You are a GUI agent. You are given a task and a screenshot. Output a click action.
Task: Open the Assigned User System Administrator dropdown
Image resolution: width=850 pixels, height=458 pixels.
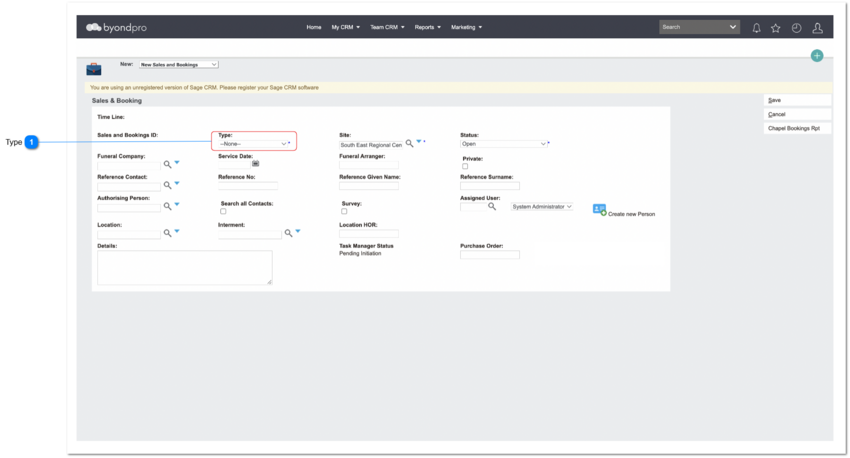pos(542,207)
